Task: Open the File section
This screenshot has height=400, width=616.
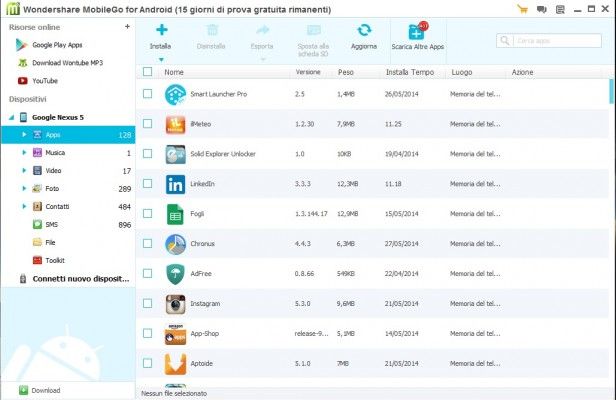Action: pos(44,242)
